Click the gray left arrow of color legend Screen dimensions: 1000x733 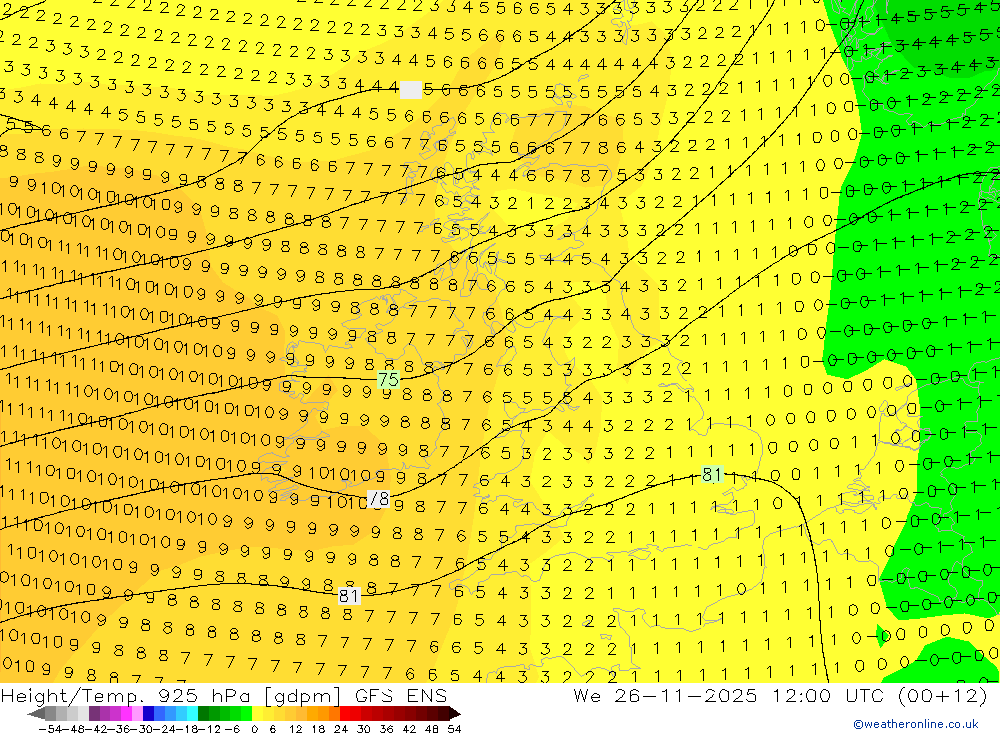[36, 713]
